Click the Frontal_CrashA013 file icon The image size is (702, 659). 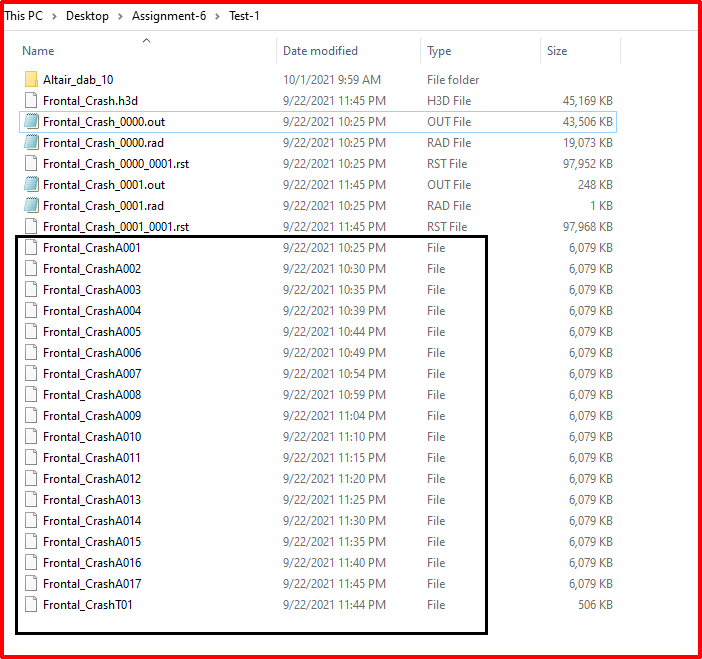(x=31, y=500)
